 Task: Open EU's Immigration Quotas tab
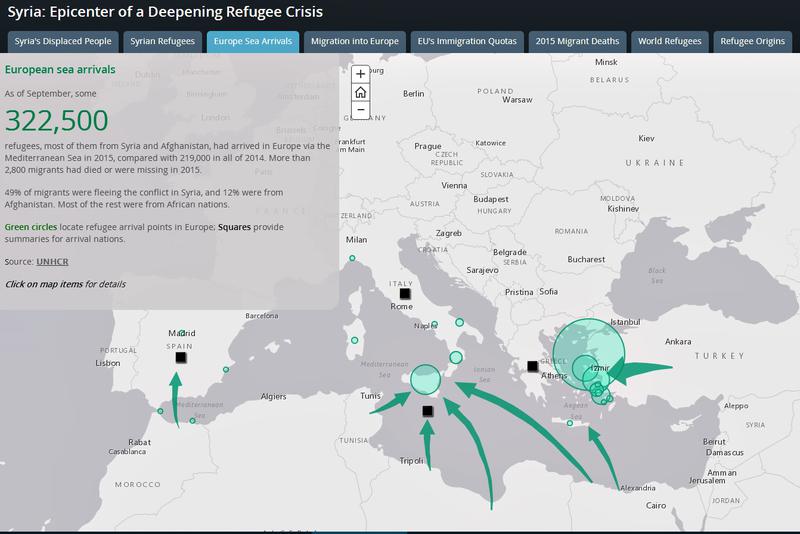point(466,42)
